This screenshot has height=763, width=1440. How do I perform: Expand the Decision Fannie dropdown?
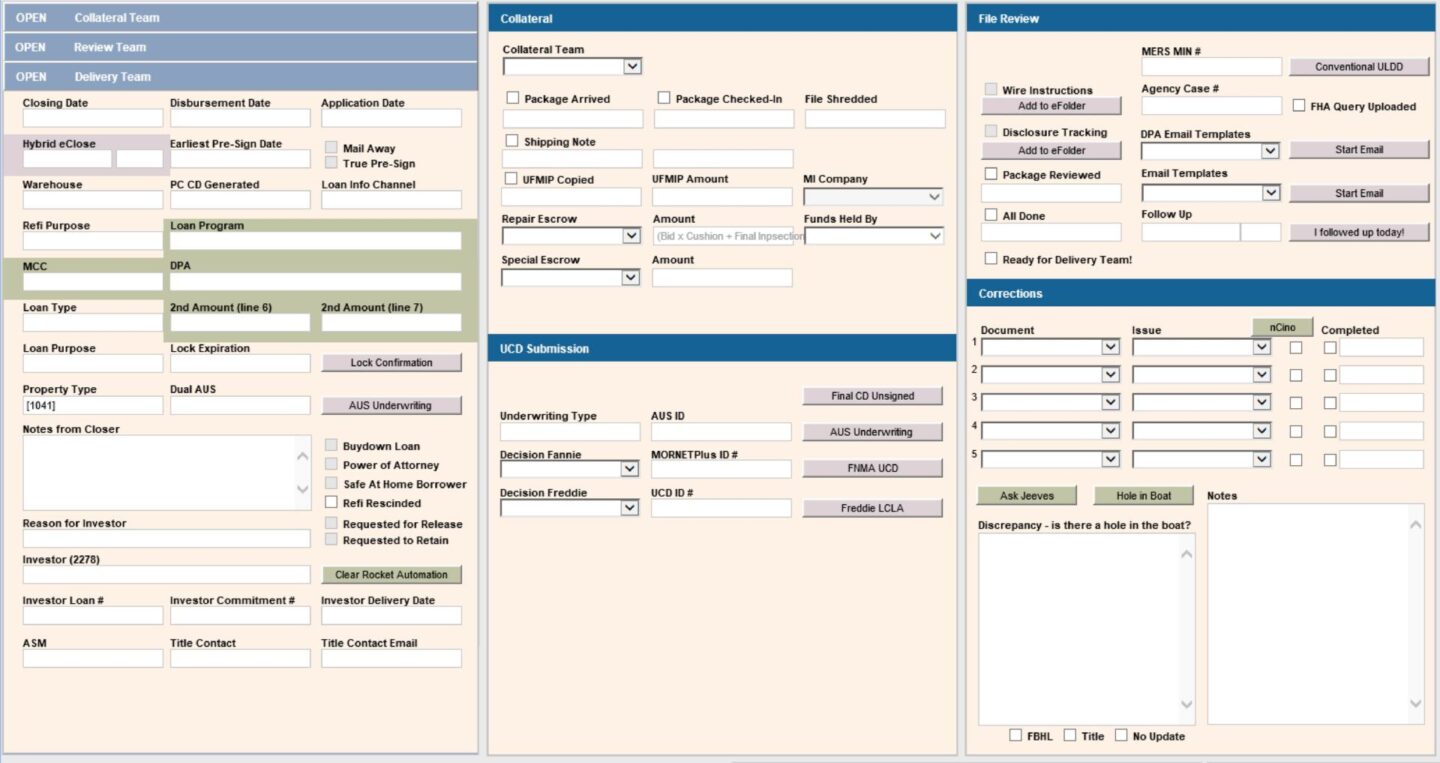click(x=629, y=469)
